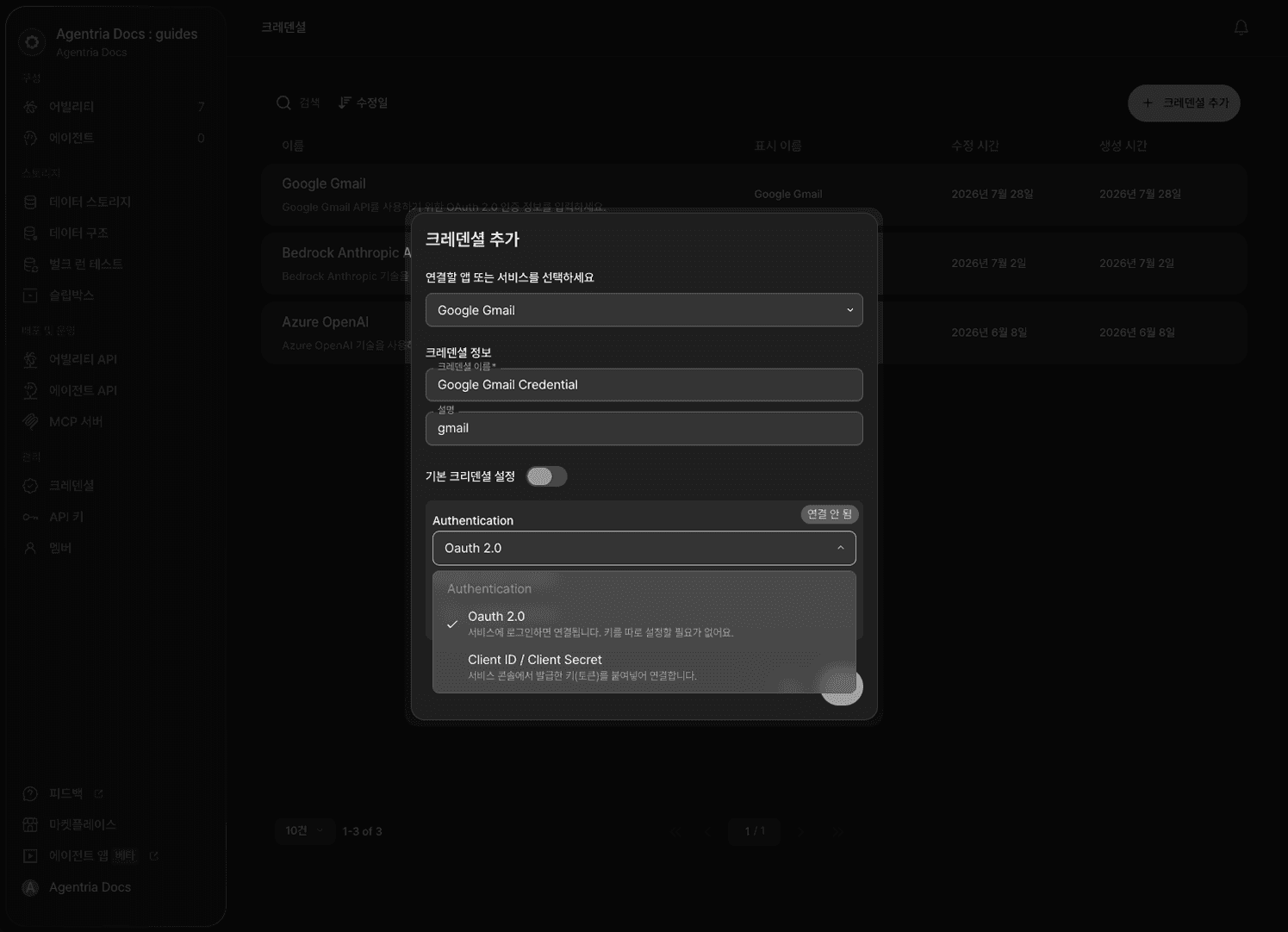Click the 1 / 1 page indicator
Image resolution: width=1288 pixels, height=932 pixels.
pyautogui.click(x=755, y=831)
